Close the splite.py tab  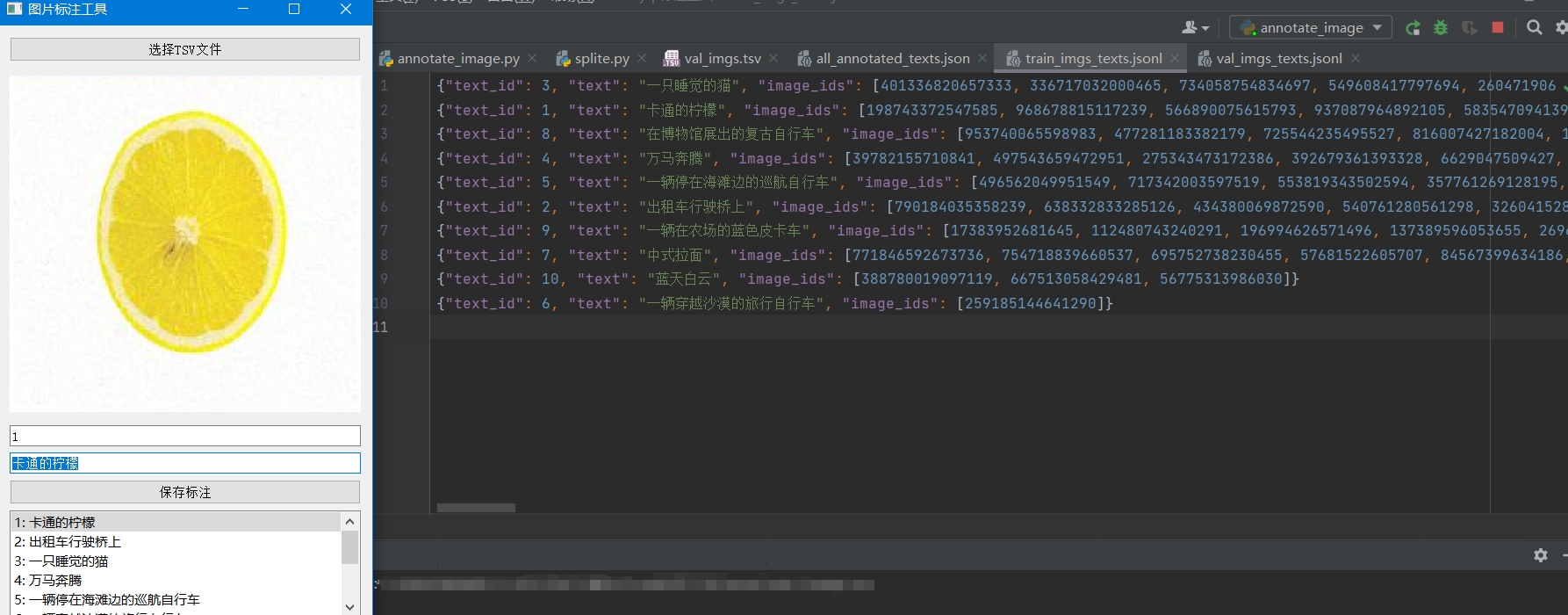[x=642, y=58]
